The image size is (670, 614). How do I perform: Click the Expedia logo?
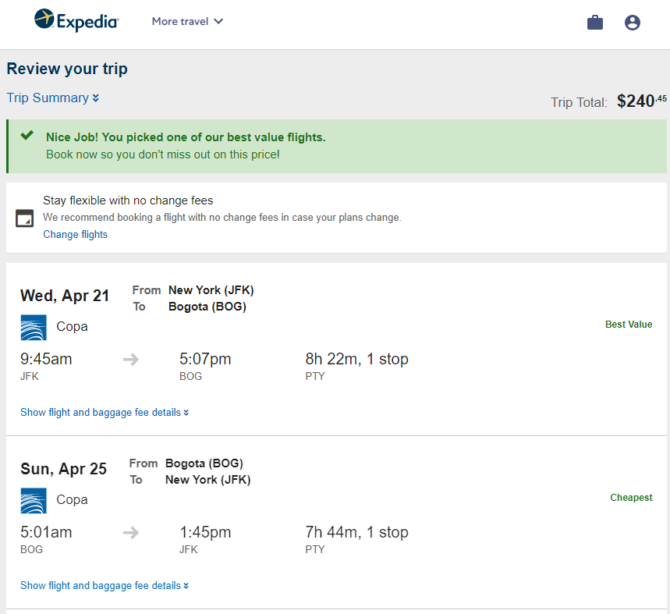76,21
